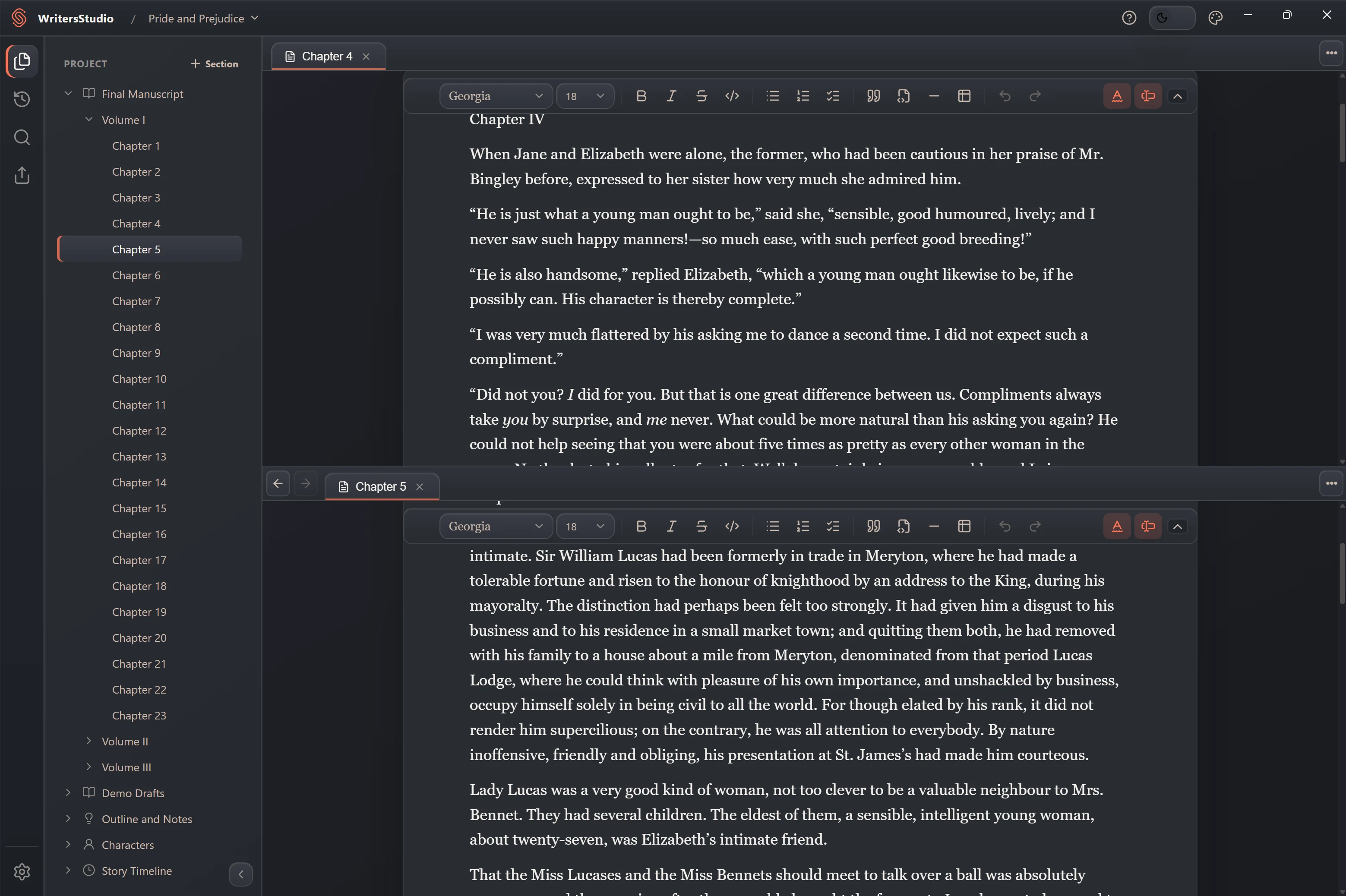Insert horizontal rule in Chapter 5 toolbar

coord(933,526)
